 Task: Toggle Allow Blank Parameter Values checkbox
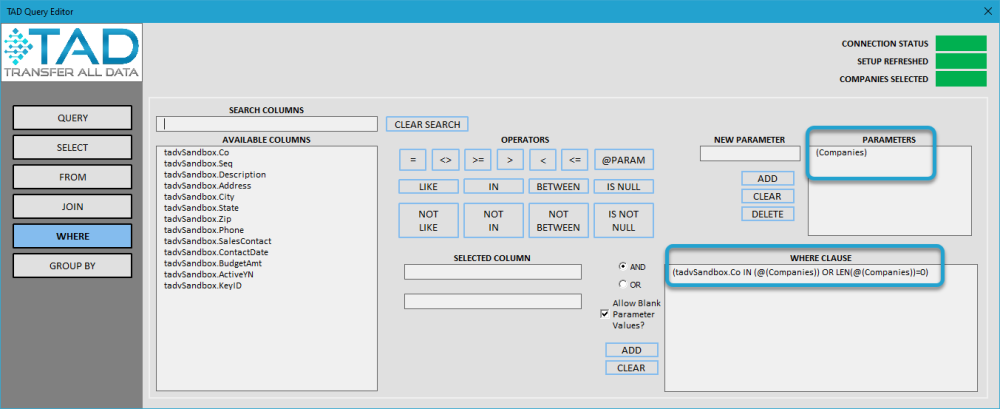click(605, 314)
